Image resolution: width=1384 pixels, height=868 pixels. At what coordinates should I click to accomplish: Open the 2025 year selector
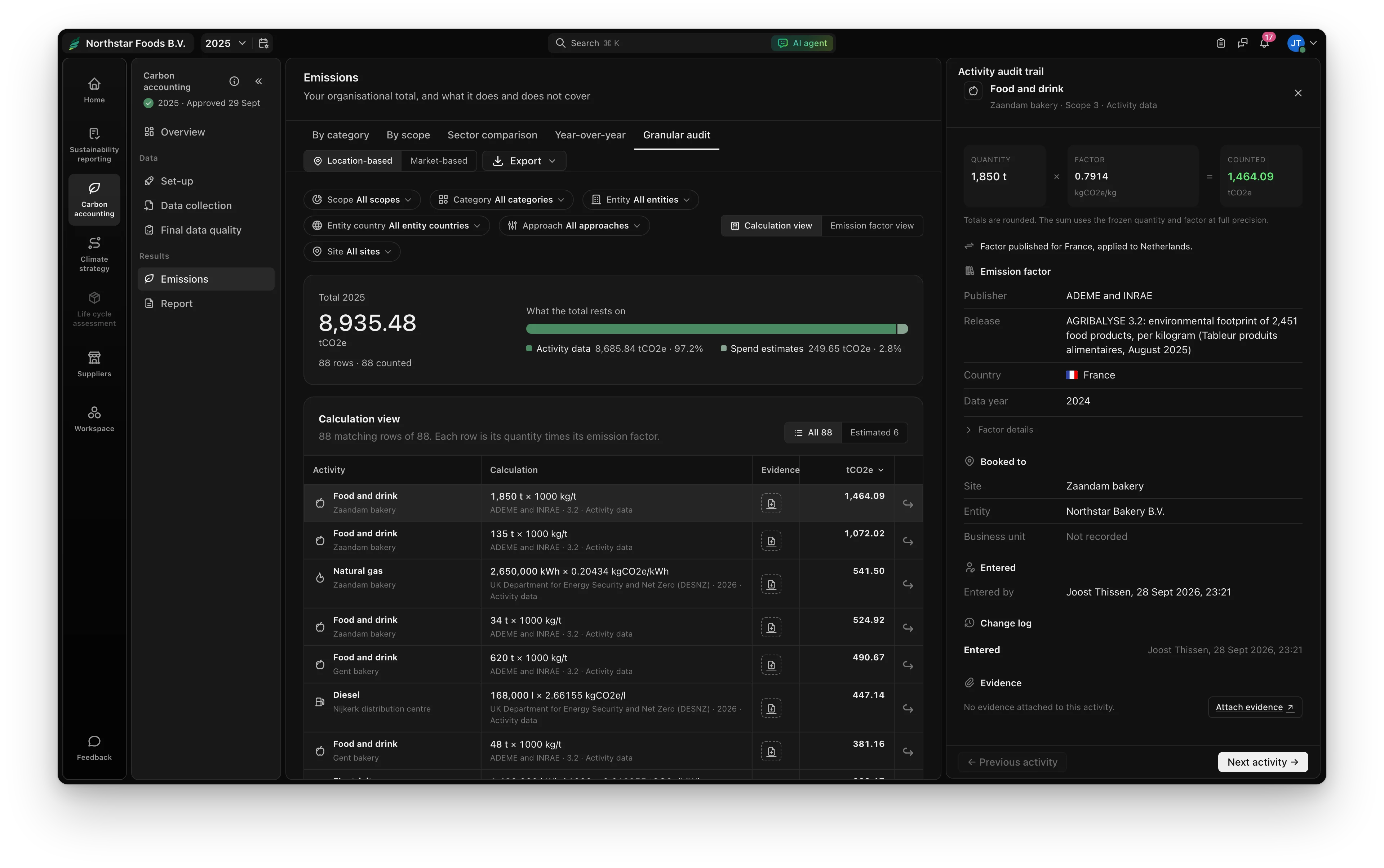click(x=225, y=43)
